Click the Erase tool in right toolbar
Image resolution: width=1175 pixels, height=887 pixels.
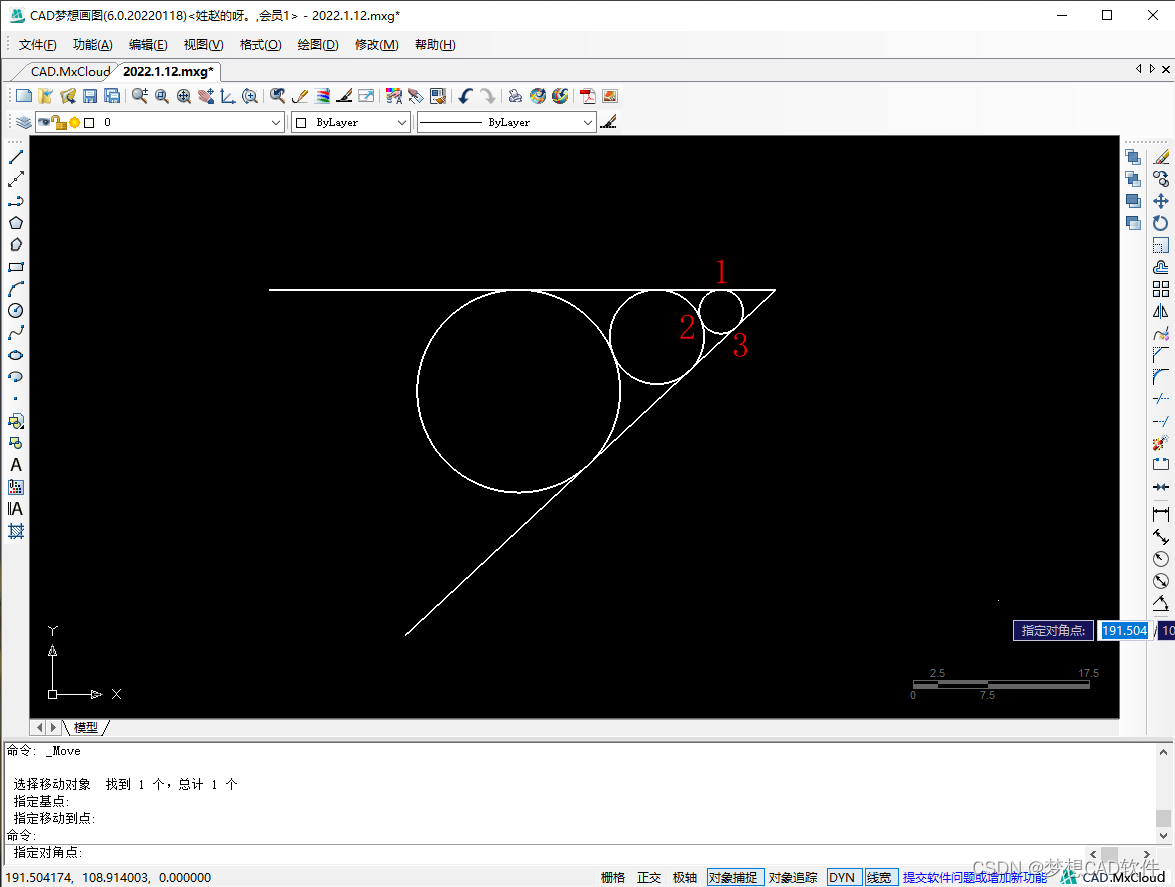pyautogui.click(x=1161, y=157)
